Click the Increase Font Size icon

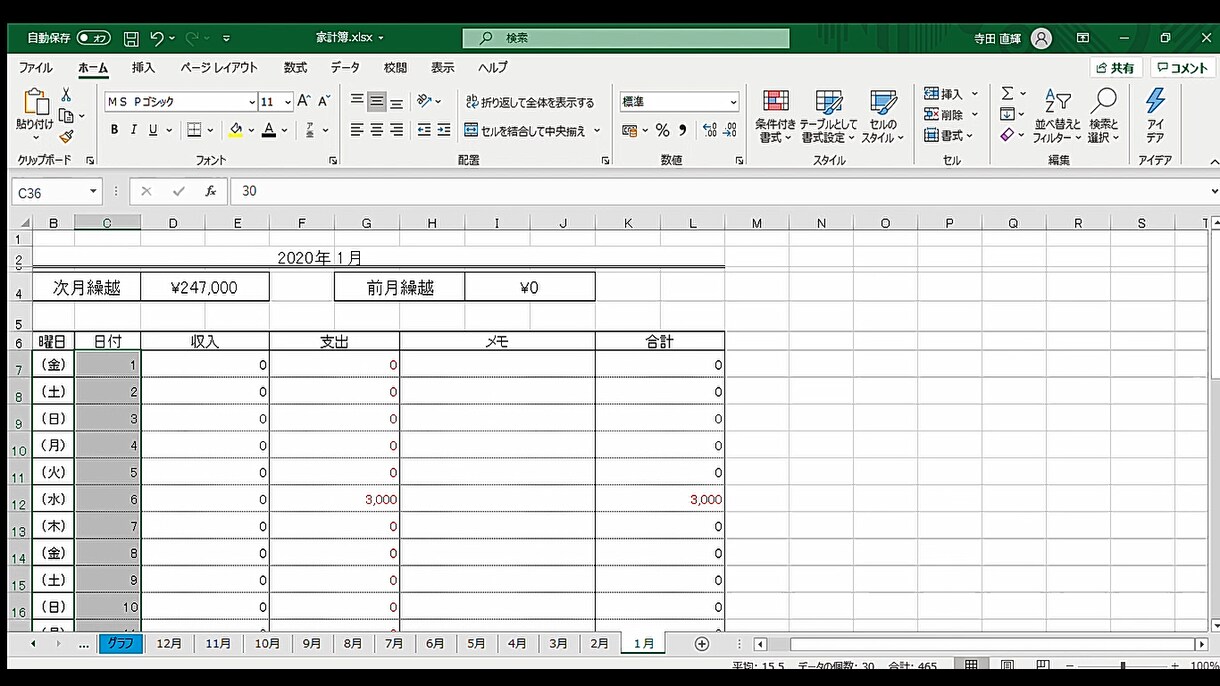pyautogui.click(x=304, y=102)
